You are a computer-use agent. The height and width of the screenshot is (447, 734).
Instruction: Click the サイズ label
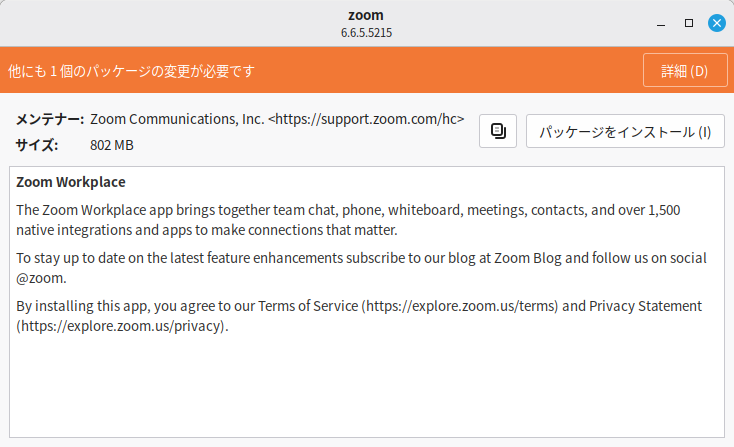37,145
